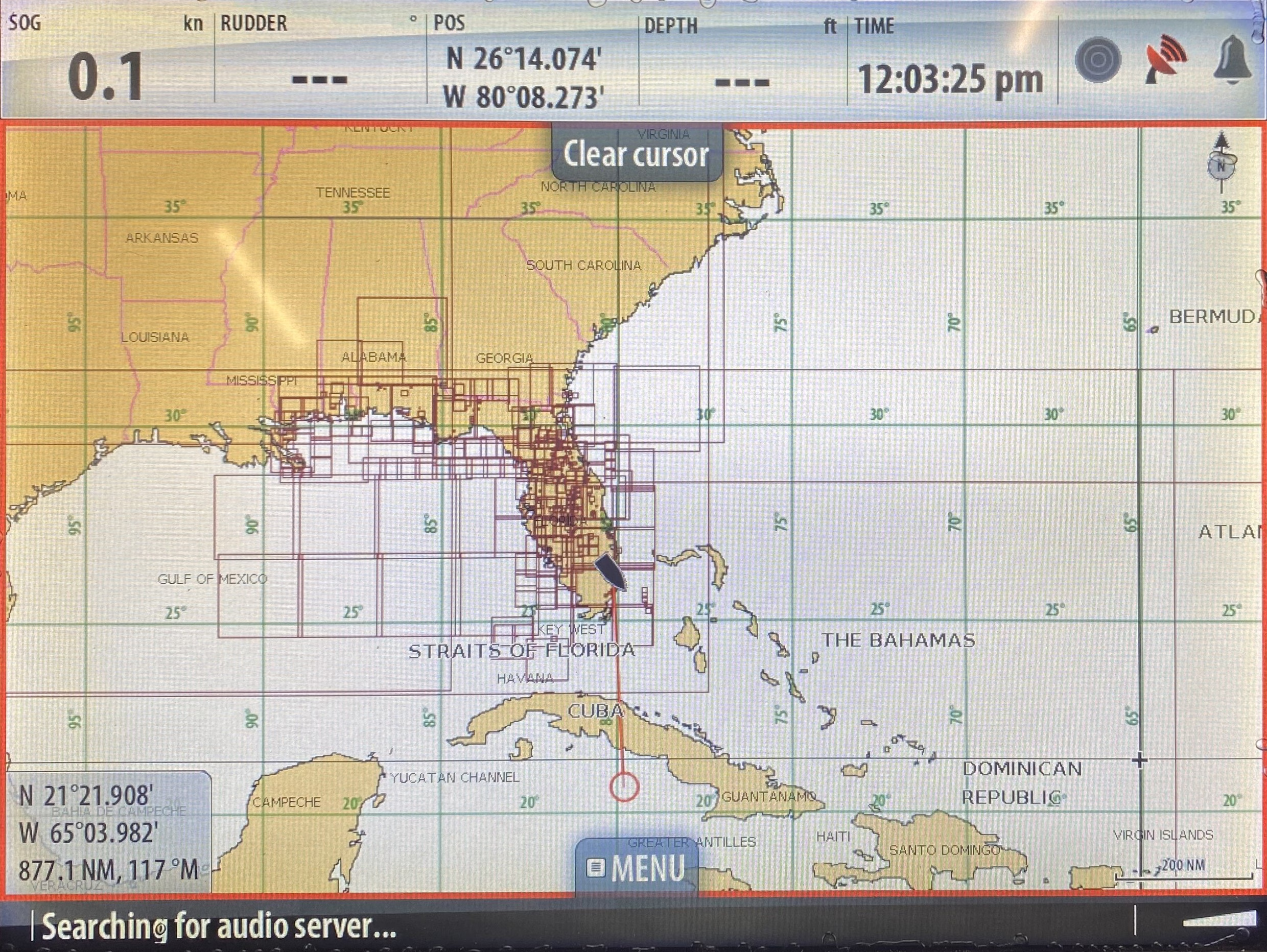This screenshot has height=952, width=1267.
Task: Click THE BAHAMAS label on chart
Action: 898,640
